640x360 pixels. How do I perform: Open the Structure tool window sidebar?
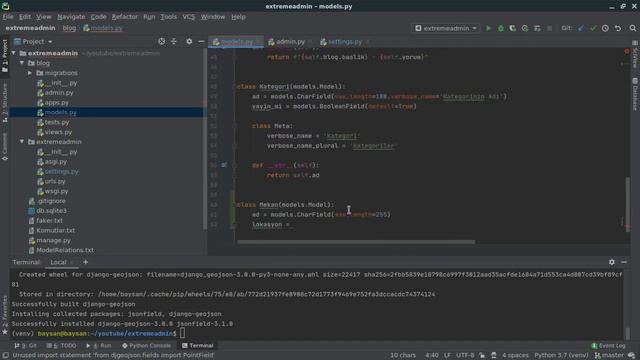[x=5, y=102]
